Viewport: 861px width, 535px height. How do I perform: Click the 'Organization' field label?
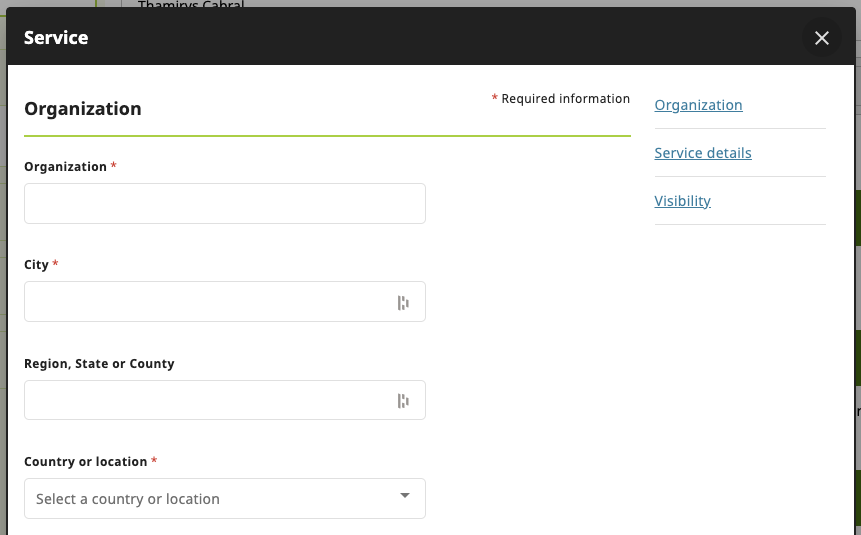tap(65, 167)
